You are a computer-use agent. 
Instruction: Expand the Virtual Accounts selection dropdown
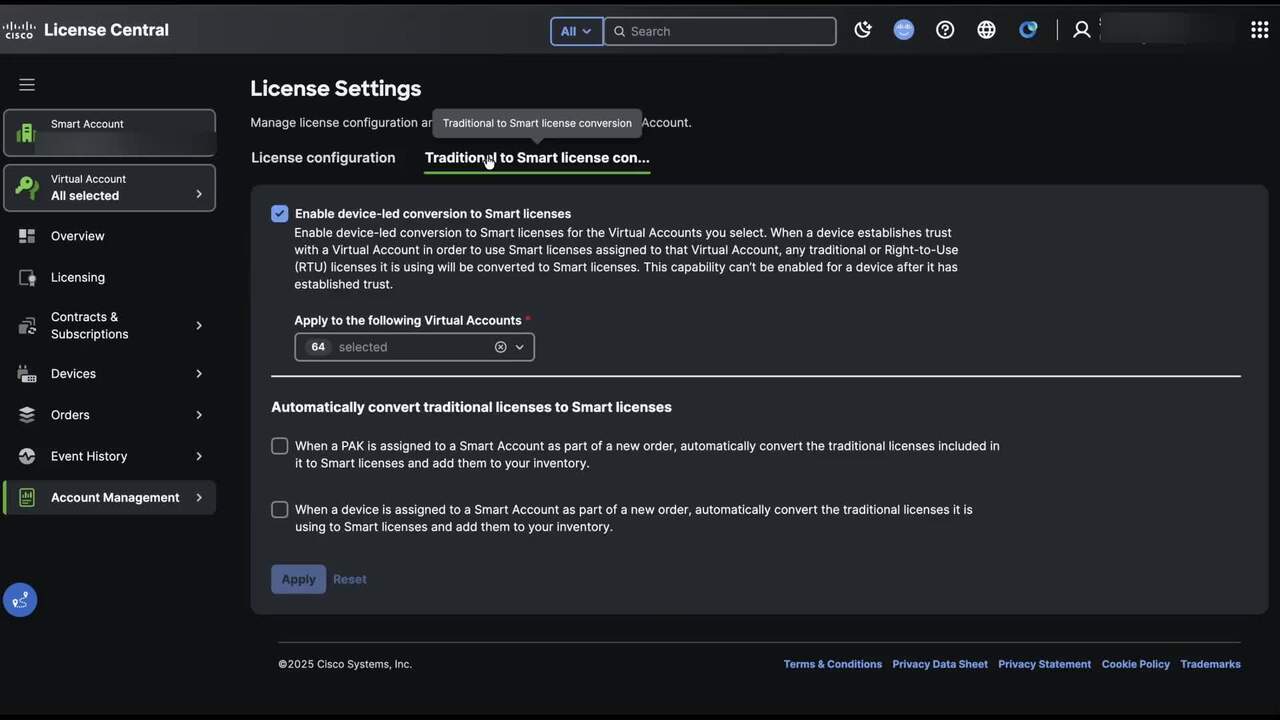(x=519, y=347)
